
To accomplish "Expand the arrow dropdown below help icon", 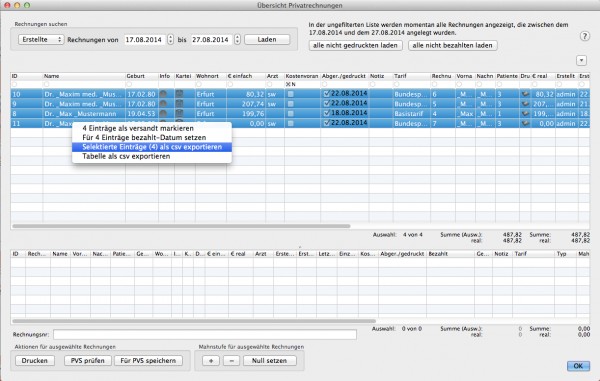I will pyautogui.click(x=581, y=60).
